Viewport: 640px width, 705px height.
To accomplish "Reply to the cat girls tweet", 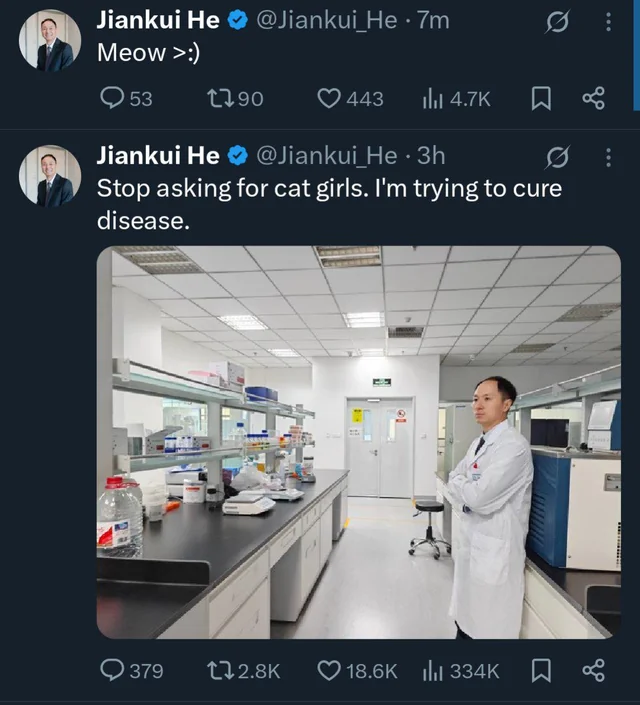I will click(x=113, y=670).
